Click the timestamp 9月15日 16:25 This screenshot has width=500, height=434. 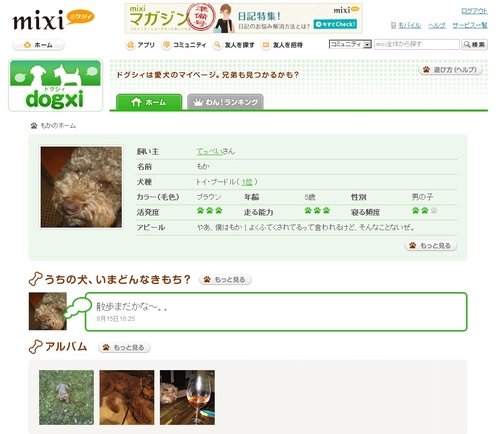click(x=116, y=319)
